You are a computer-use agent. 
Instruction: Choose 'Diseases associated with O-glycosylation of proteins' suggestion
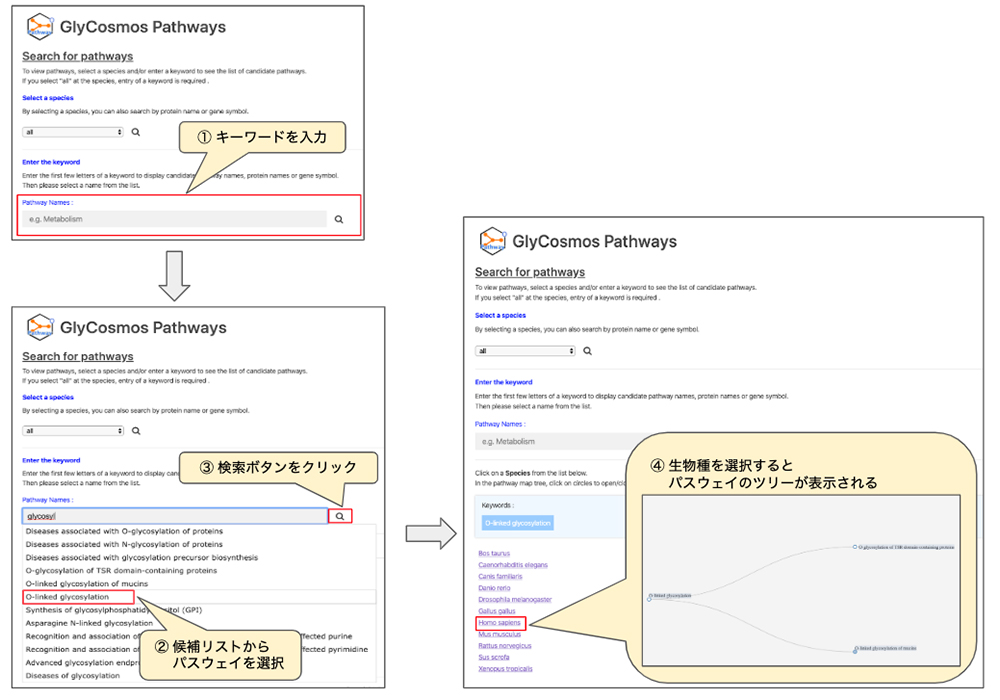click(x=123, y=531)
